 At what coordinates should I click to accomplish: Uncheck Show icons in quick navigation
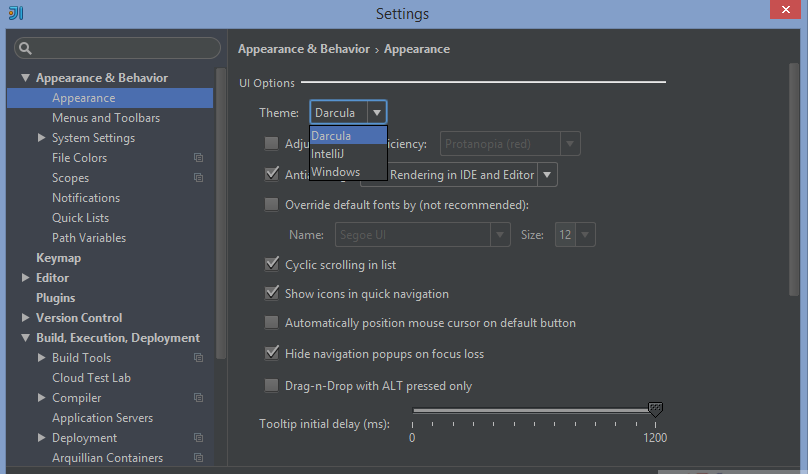point(271,293)
